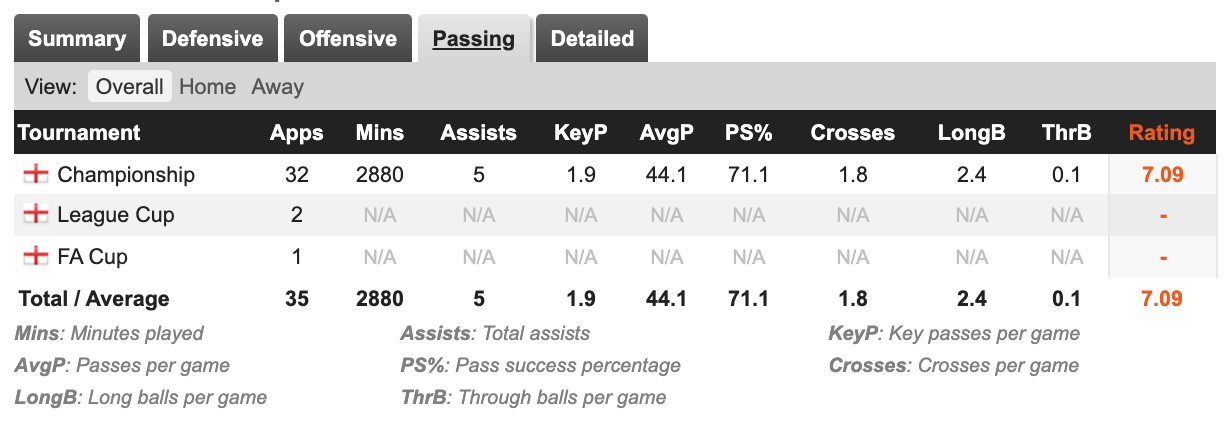
Task: Sort by the KeyP column header
Action: [x=580, y=133]
